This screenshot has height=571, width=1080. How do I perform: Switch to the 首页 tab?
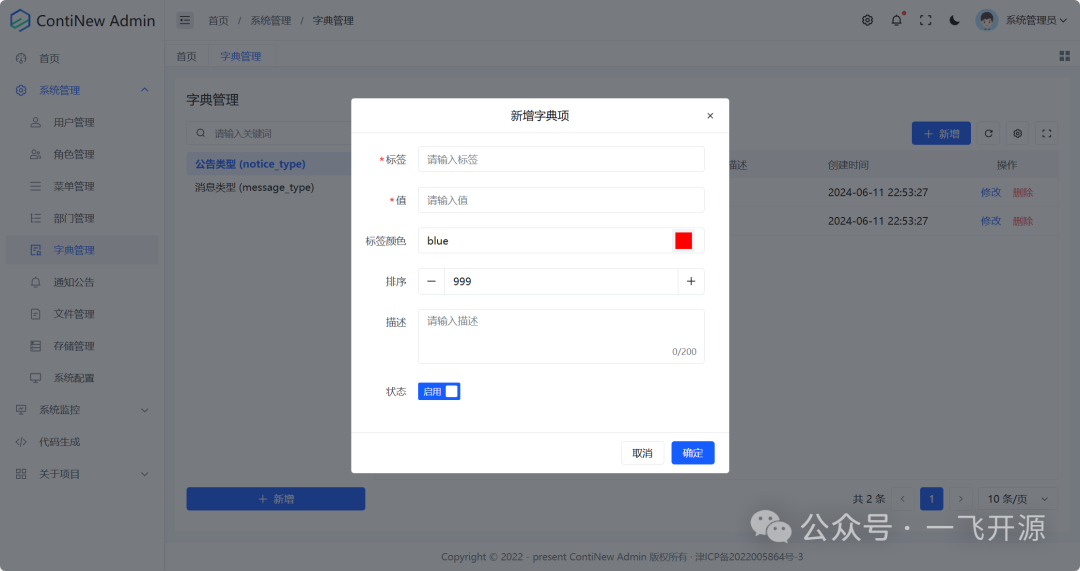pos(186,56)
